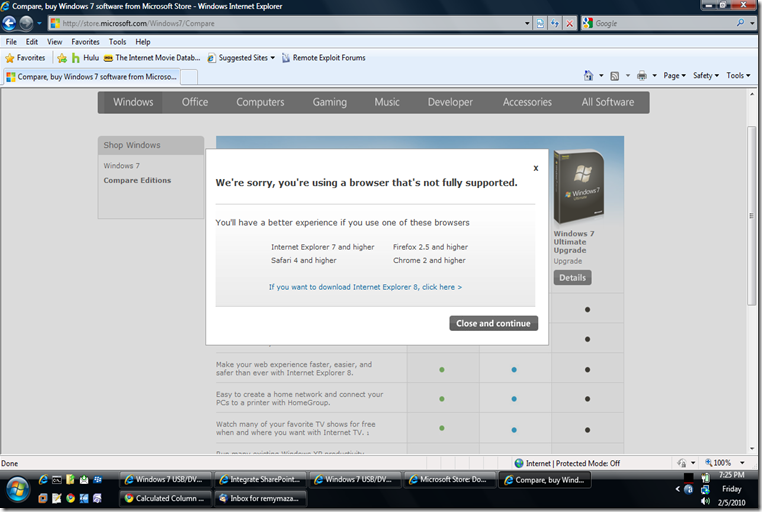This screenshot has width=762, height=512.
Task: Open the View menu
Action: pos(54,42)
